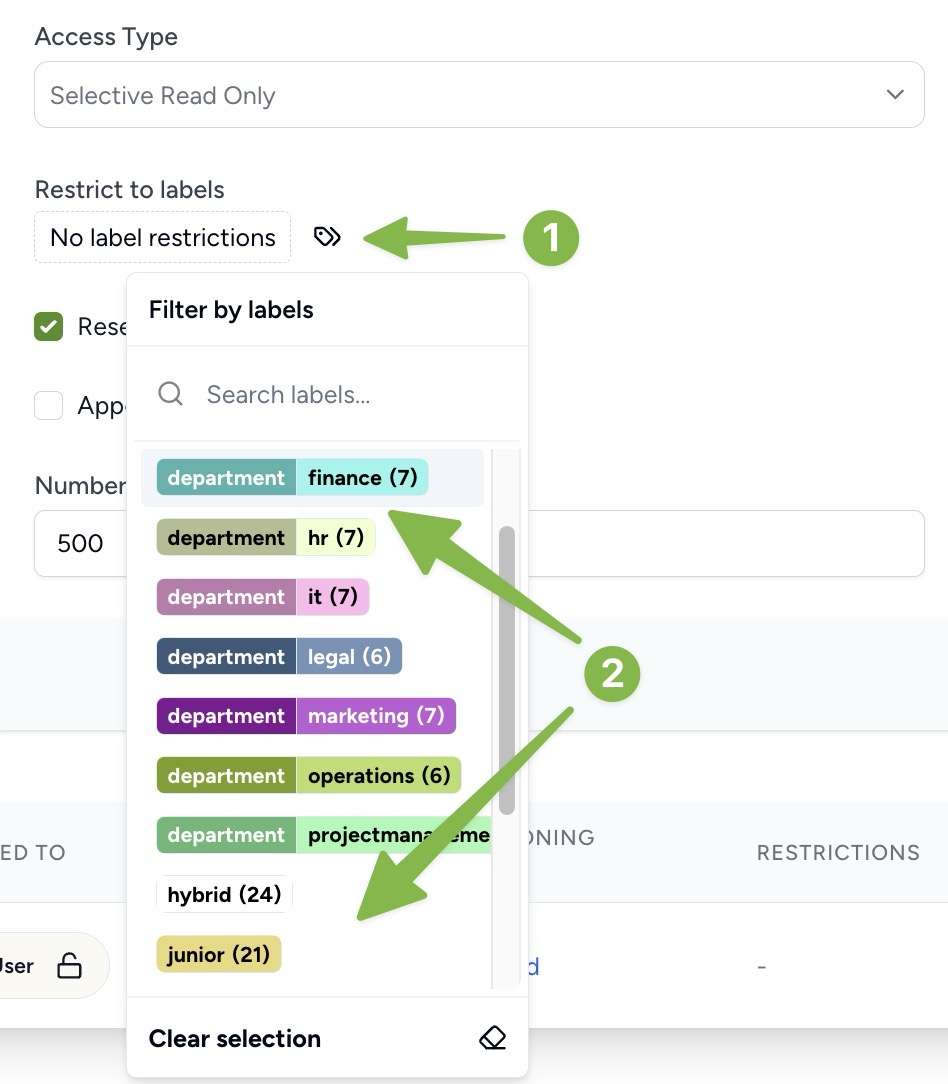Click the label list scrollbar thumb
Image resolution: width=948 pixels, height=1084 pixels.
tap(507, 670)
